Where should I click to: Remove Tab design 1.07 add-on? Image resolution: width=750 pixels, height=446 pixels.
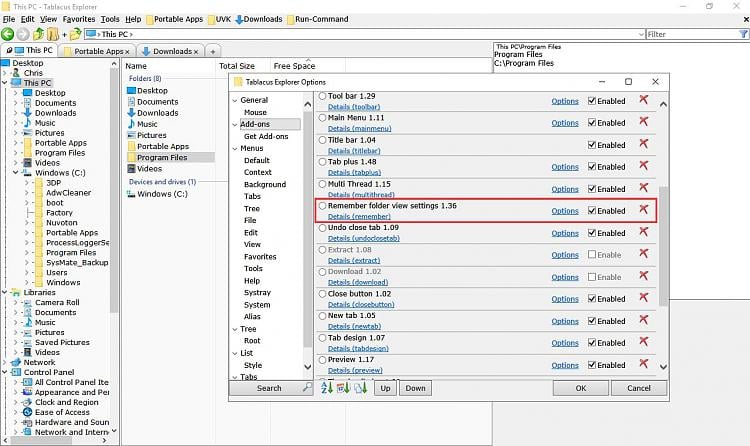click(x=644, y=342)
